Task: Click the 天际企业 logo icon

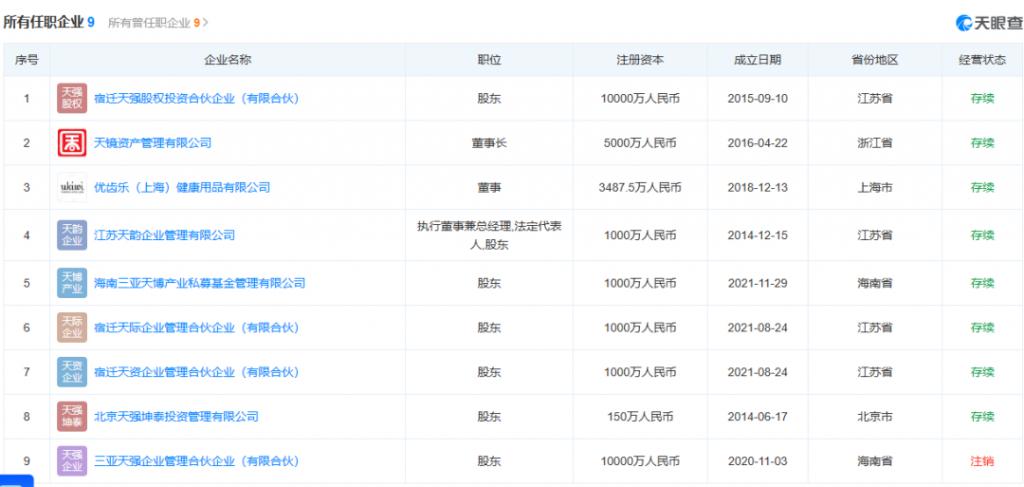Action: tap(72, 328)
